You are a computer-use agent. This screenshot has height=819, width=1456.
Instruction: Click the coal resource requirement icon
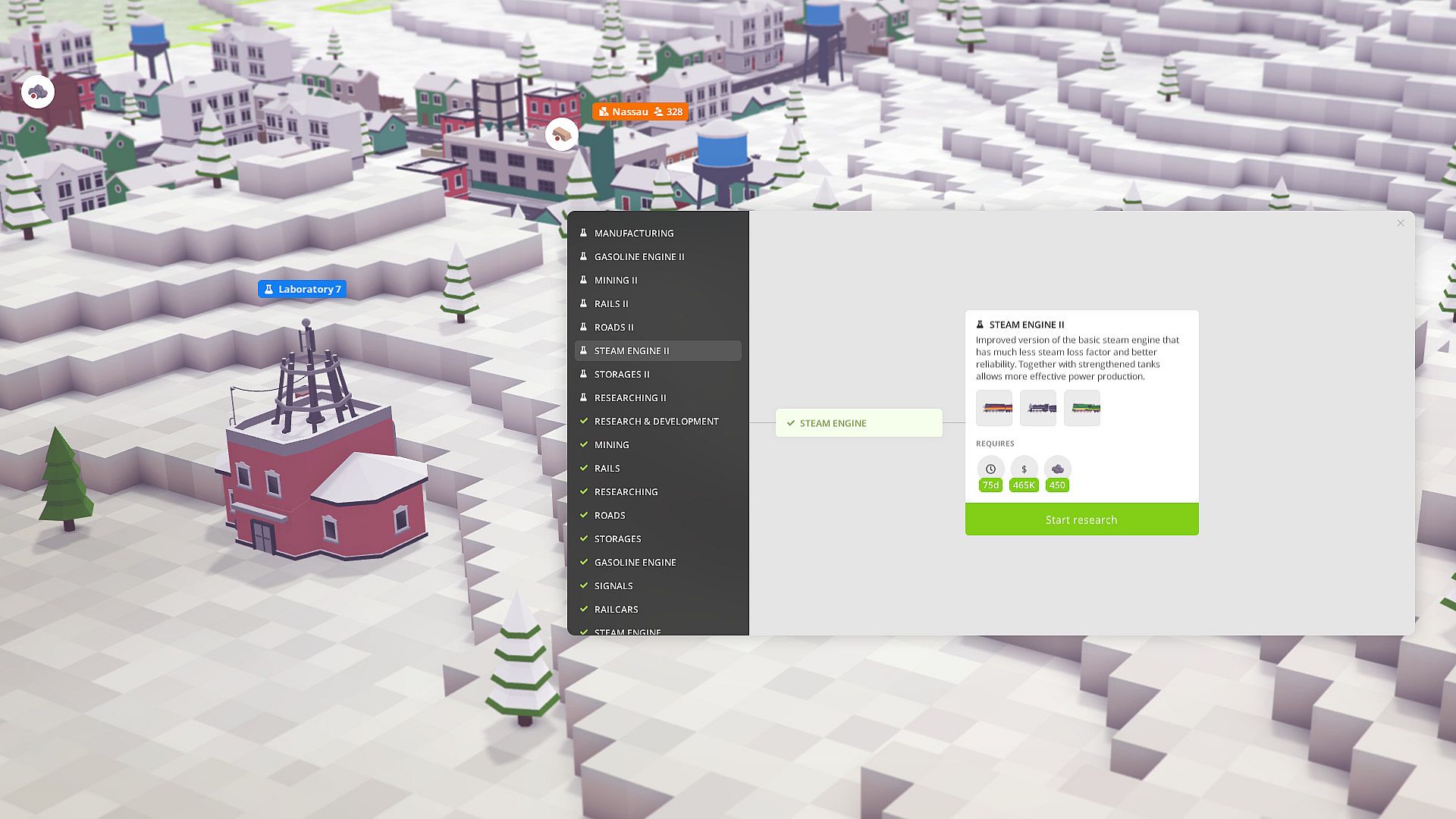(x=1057, y=469)
